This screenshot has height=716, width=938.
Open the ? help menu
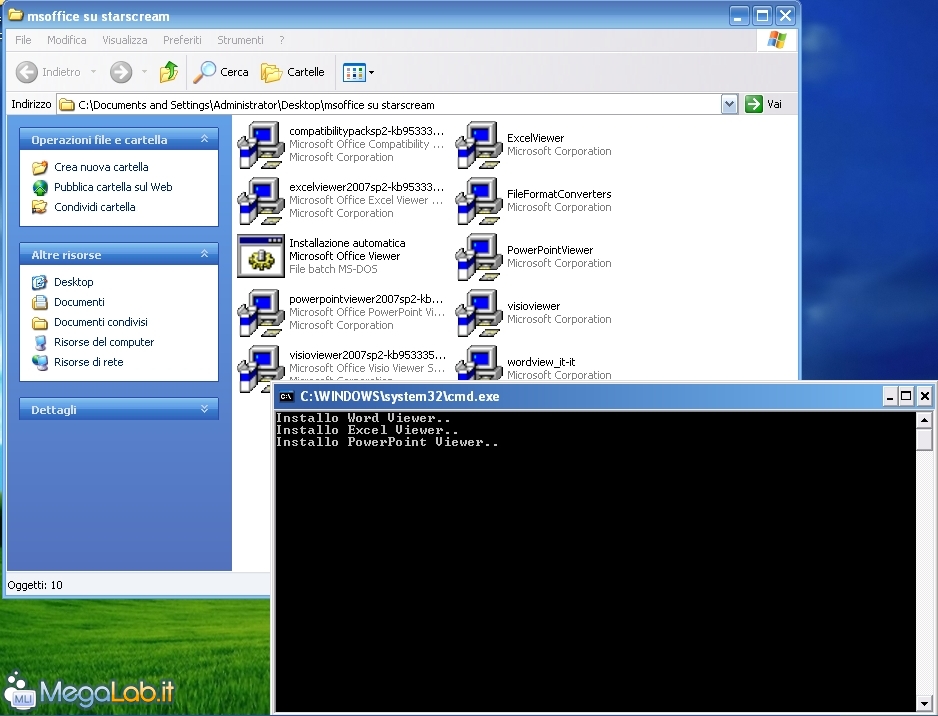point(282,40)
